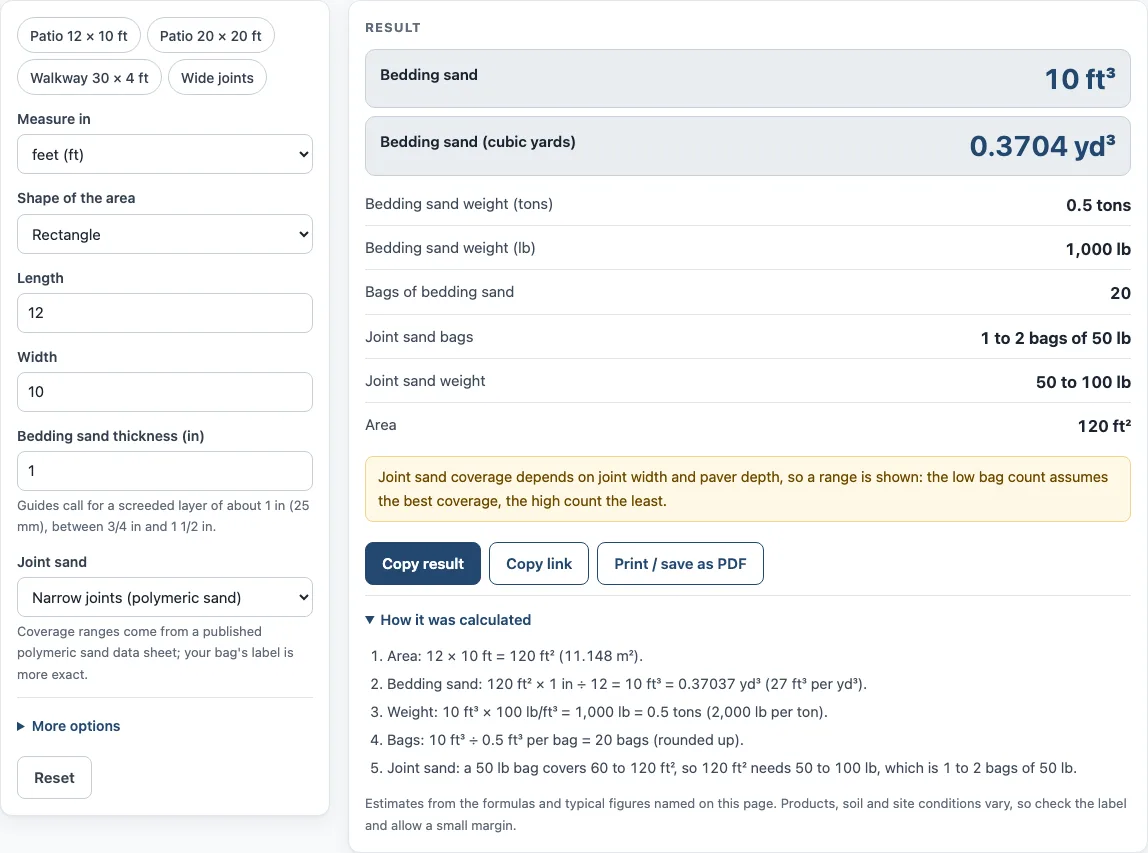
Task: Click the 'Joint sand weight' row label
Action: coord(425,381)
